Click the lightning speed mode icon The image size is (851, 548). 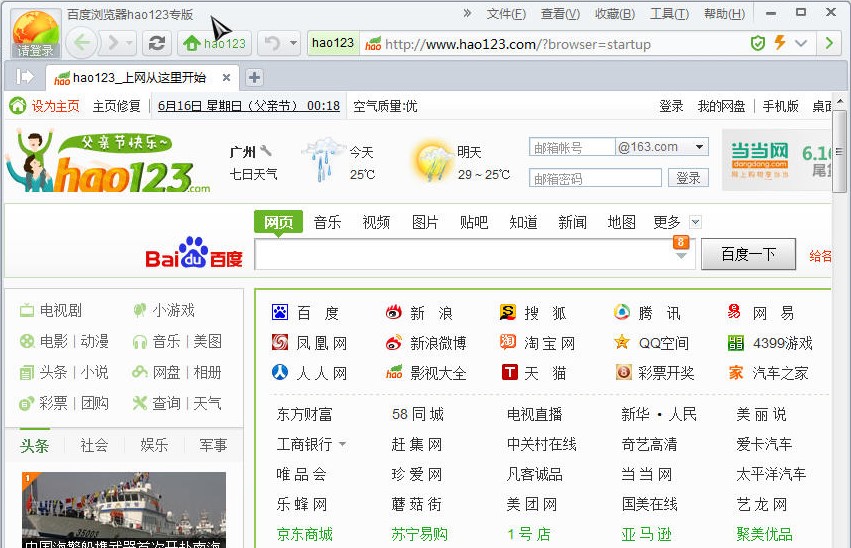point(779,43)
